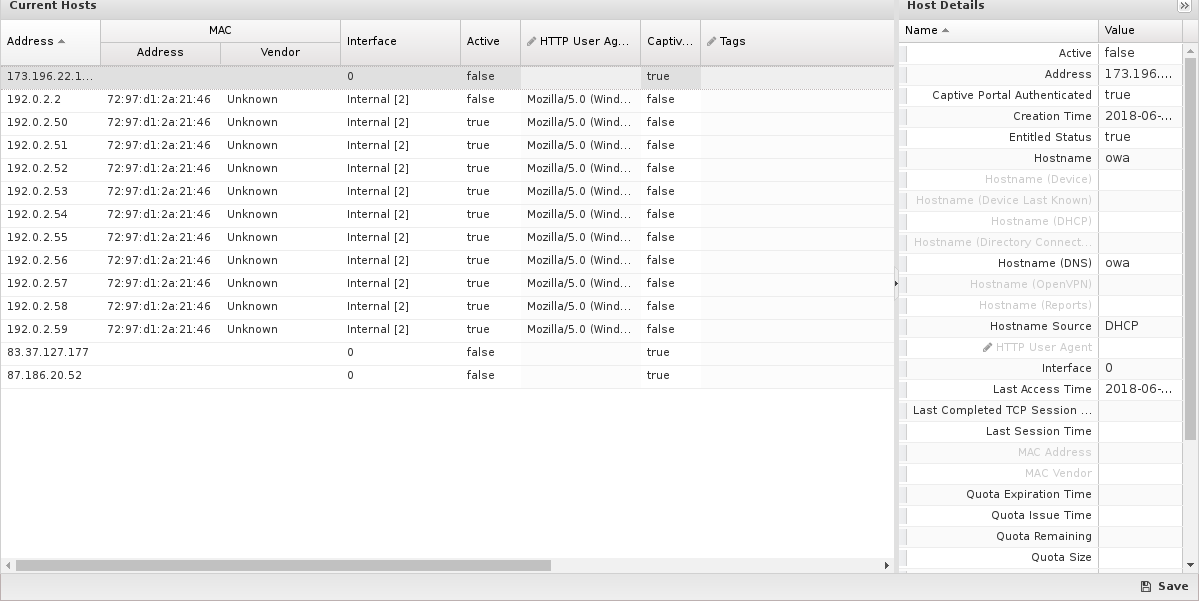Select the host row 192.0.2.59
The height and width of the screenshot is (601, 1199).
[x=447, y=329]
